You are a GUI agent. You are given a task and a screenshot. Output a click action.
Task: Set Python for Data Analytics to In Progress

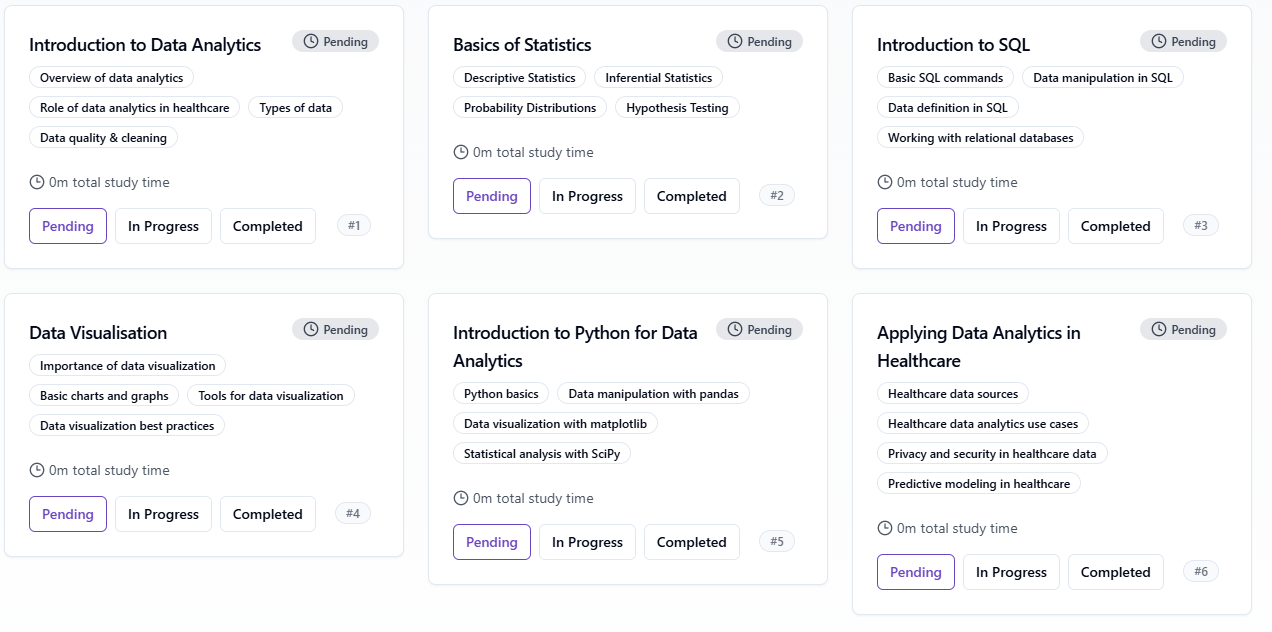coord(587,542)
